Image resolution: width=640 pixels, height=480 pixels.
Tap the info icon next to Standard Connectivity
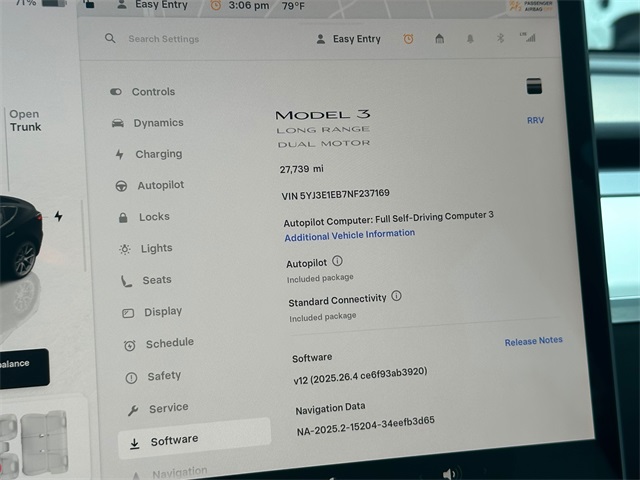[396, 296]
